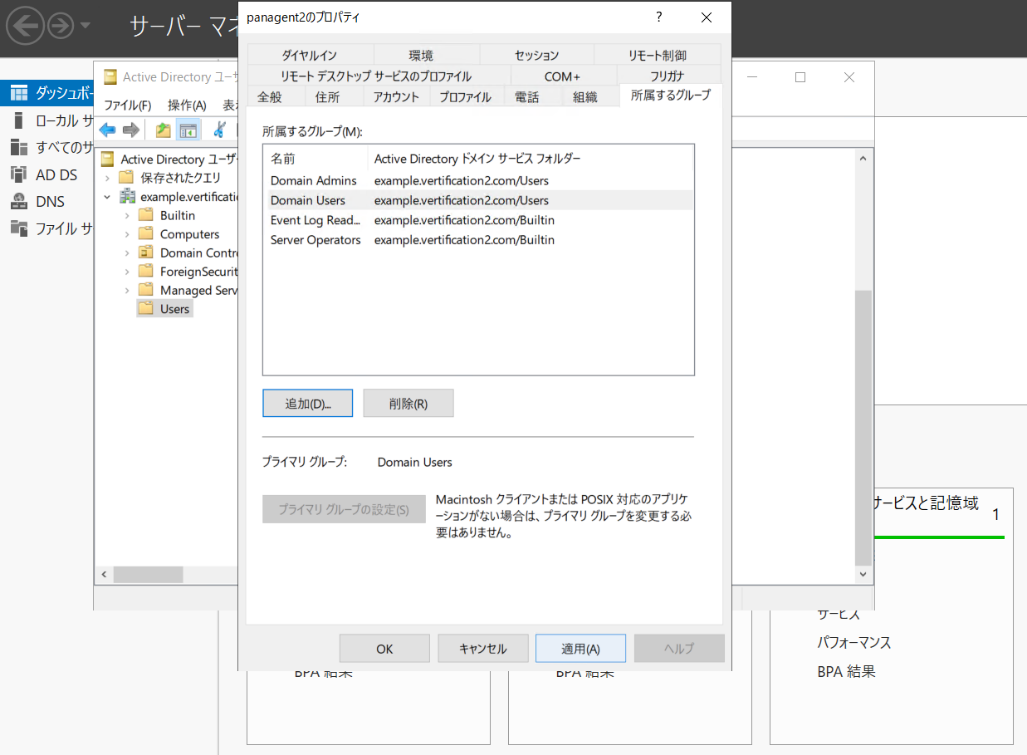Open the リモート デスクトップ サービスのプロファイル tab
This screenshot has height=755, width=1027.
[376, 76]
